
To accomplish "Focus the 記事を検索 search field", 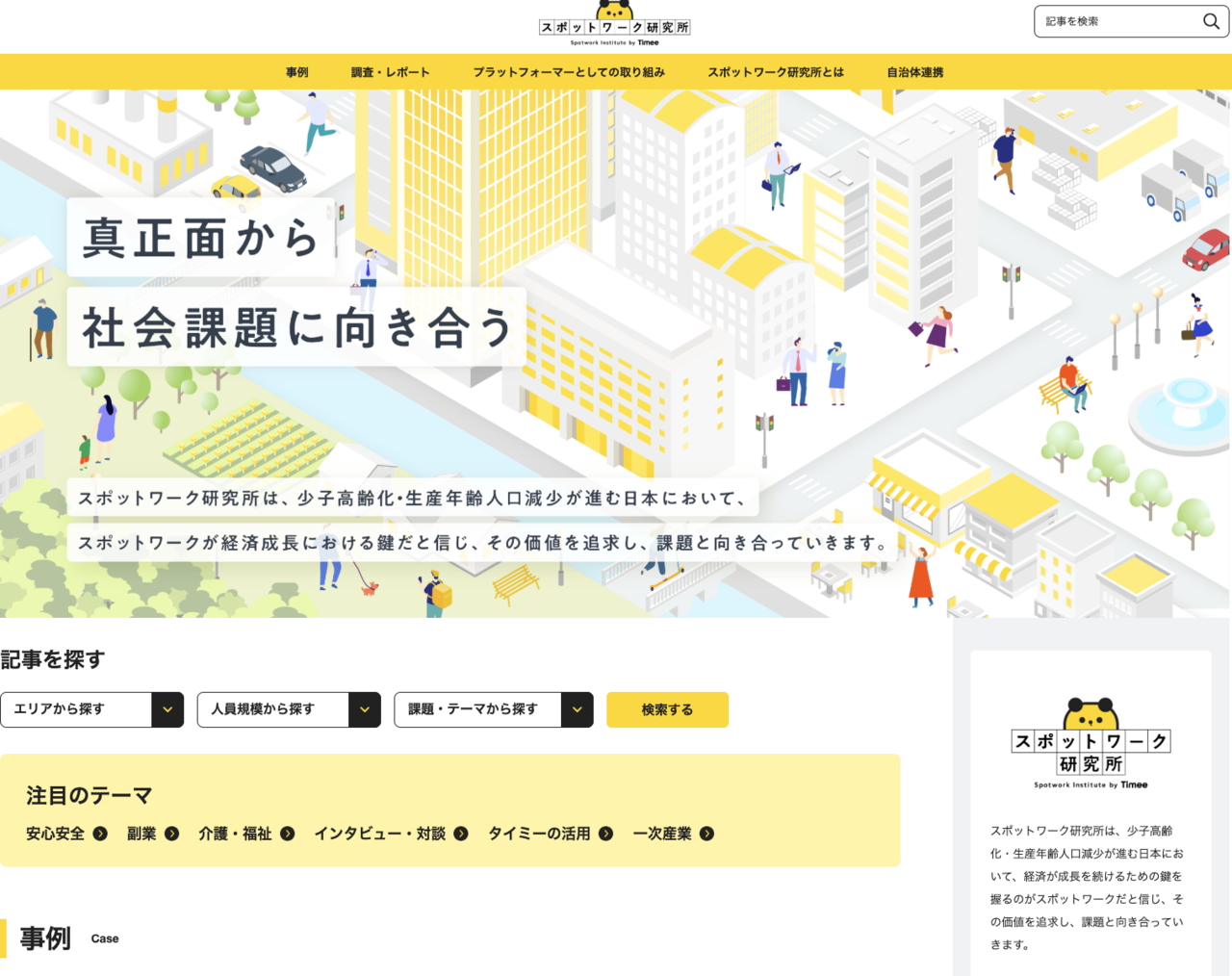I will [1118, 21].
